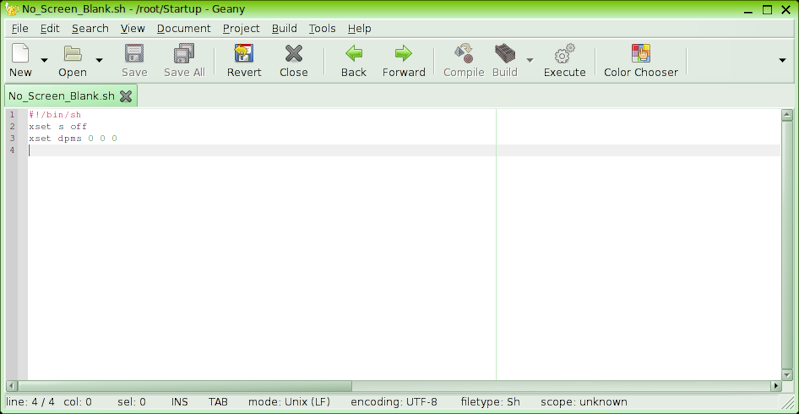Open the Help menu
Viewport: 799px width, 414px height.
tap(359, 29)
